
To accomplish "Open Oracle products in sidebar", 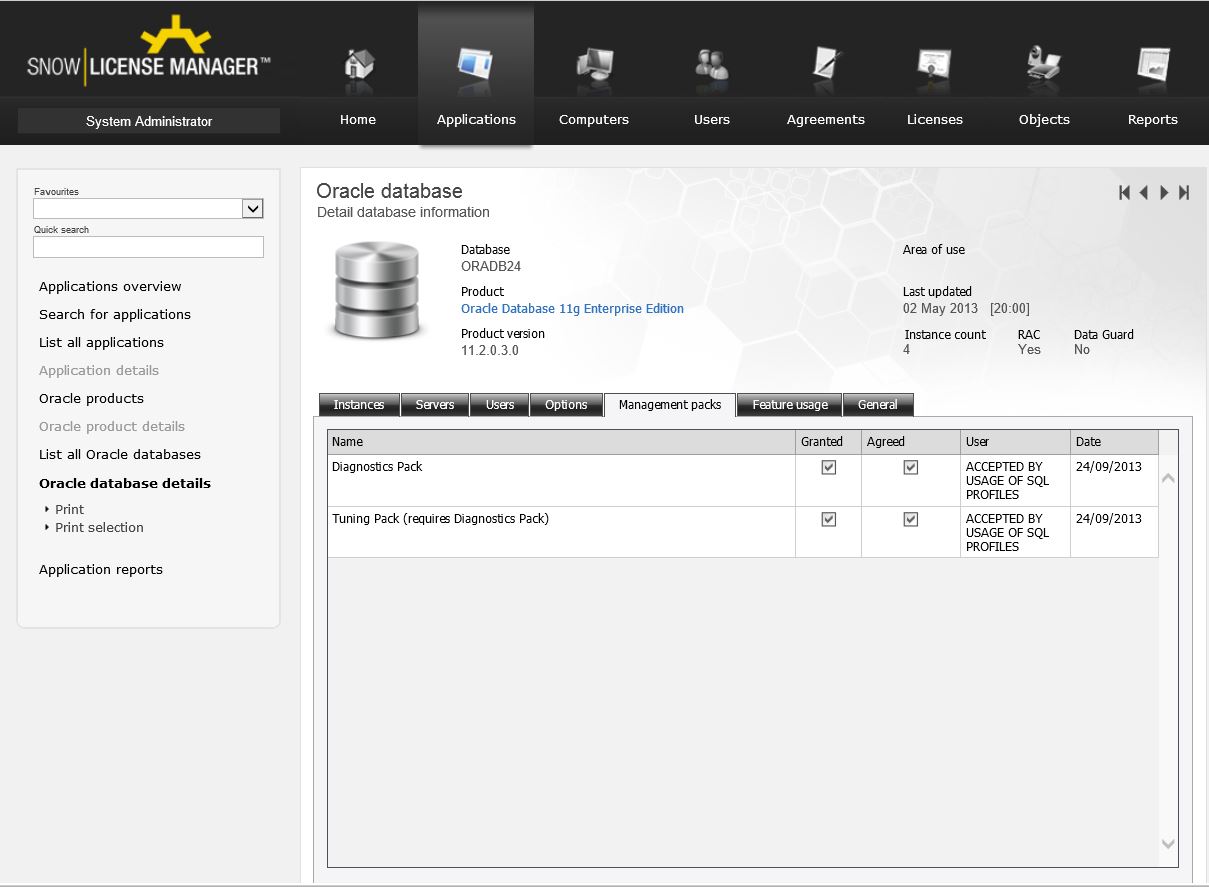I will point(91,398).
